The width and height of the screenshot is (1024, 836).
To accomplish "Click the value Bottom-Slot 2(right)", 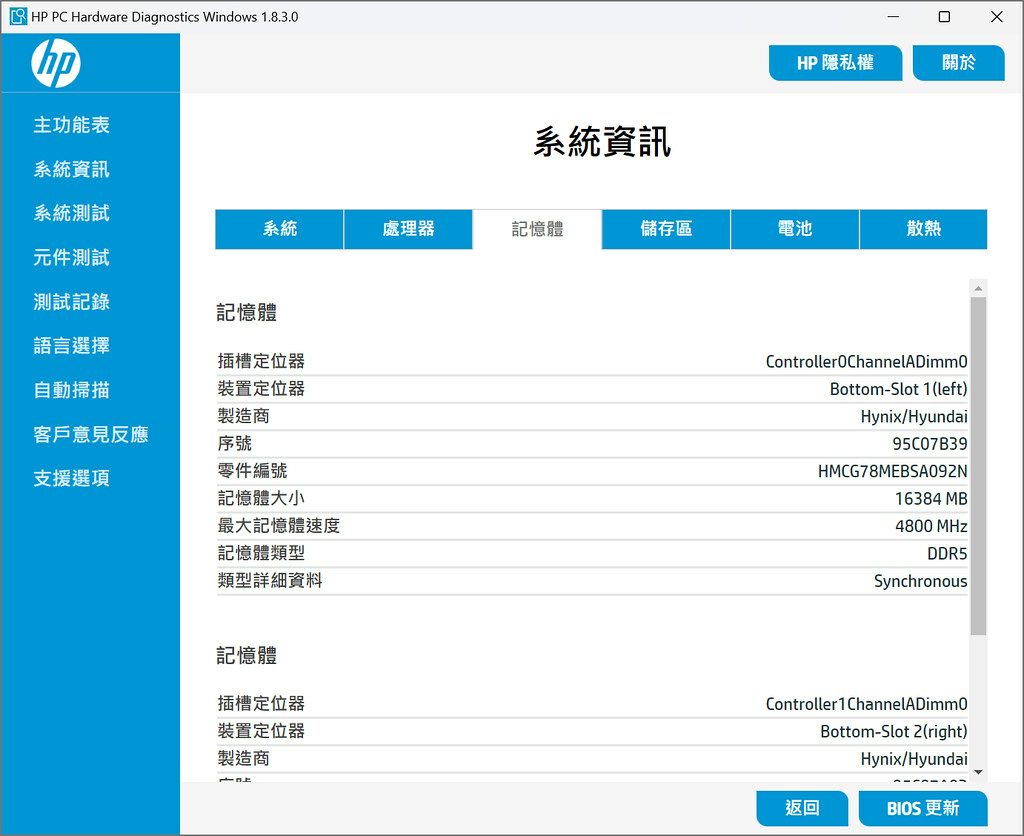I will [x=894, y=732].
